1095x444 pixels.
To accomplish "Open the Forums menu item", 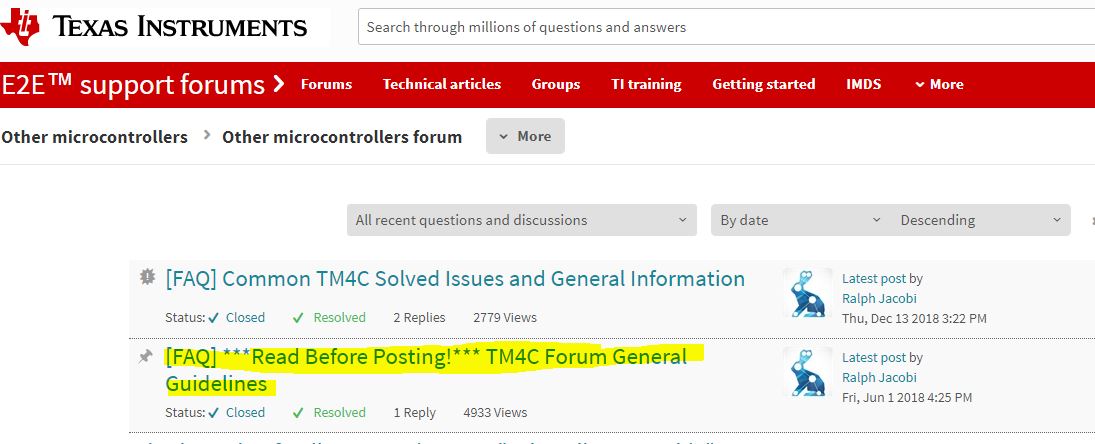I will point(326,84).
